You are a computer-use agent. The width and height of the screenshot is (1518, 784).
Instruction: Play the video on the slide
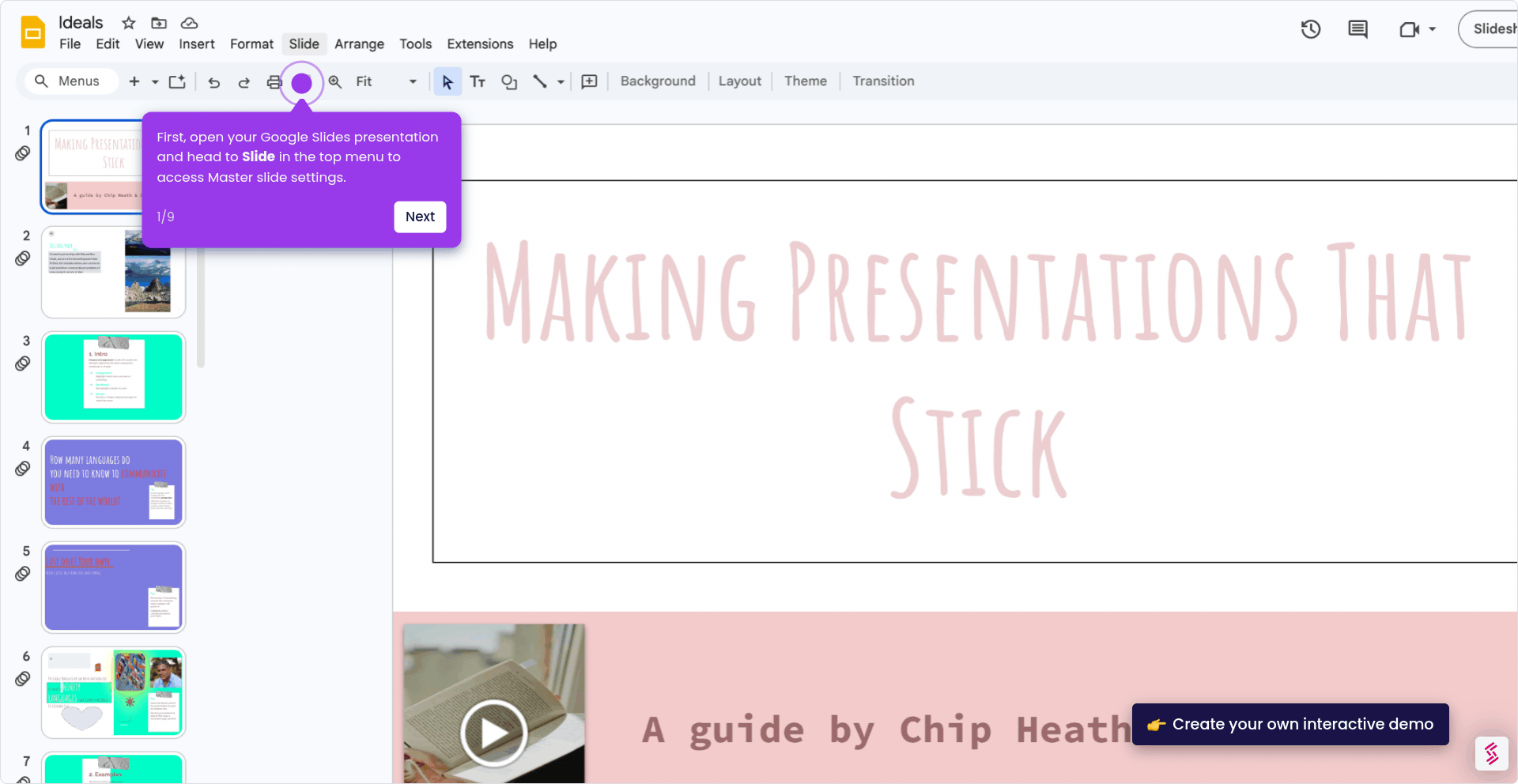pos(494,733)
